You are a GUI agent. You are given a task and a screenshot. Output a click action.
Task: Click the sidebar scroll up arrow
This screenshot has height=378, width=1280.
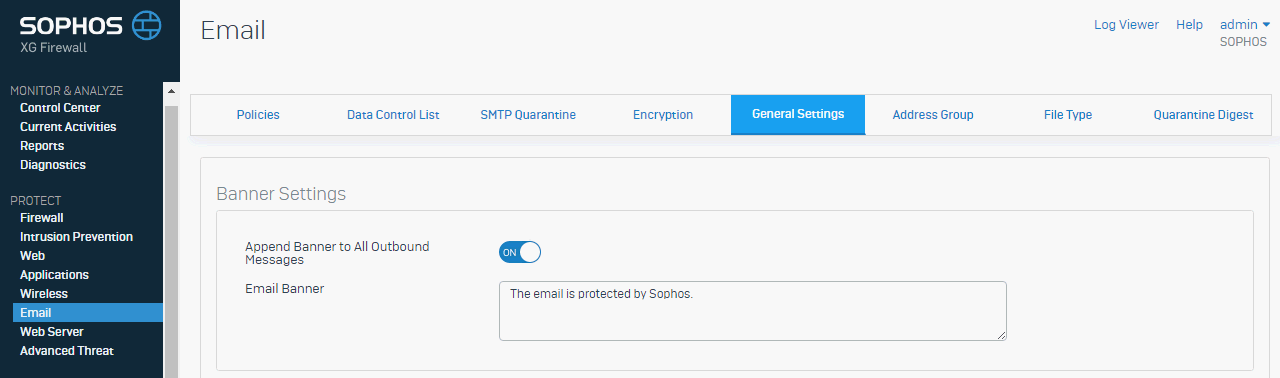(170, 92)
